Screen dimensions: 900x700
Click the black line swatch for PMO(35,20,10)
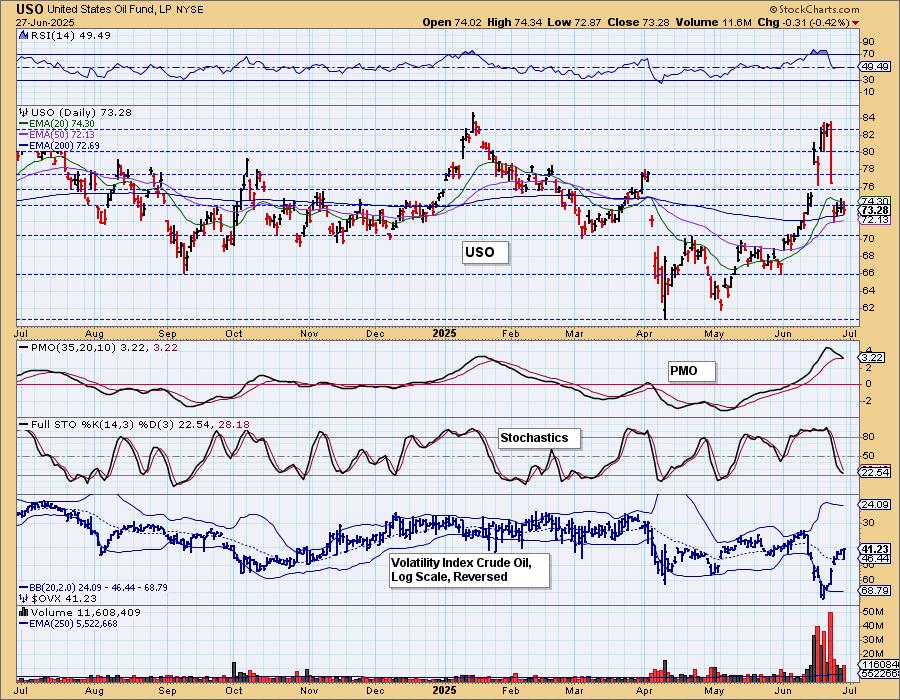coord(23,348)
